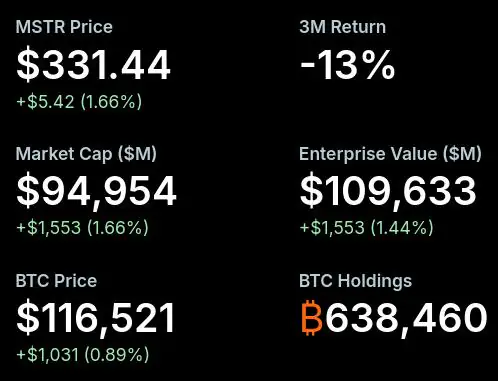The height and width of the screenshot is (381, 498).
Task: Select the MSTR Price label
Action: click(64, 27)
